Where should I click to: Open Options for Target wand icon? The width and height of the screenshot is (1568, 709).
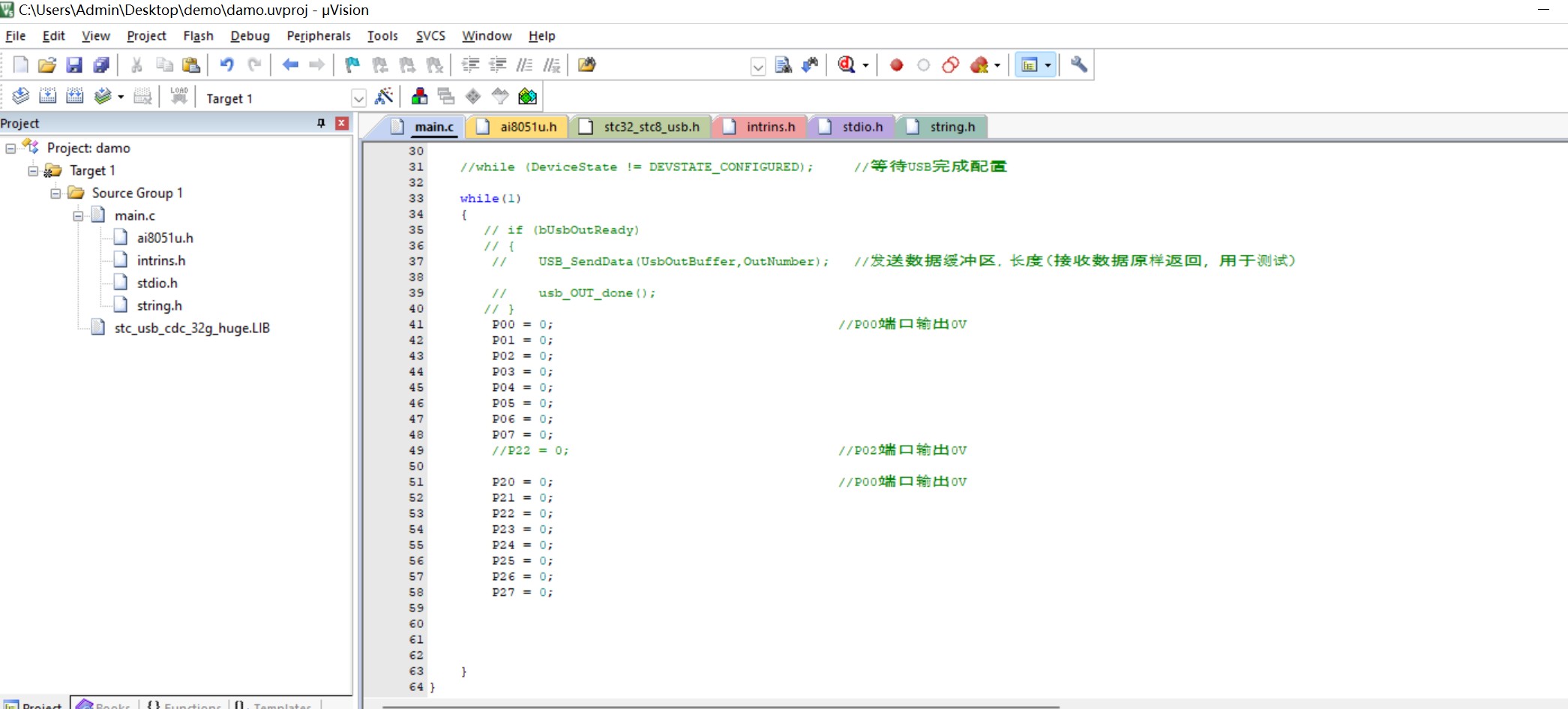pyautogui.click(x=384, y=97)
